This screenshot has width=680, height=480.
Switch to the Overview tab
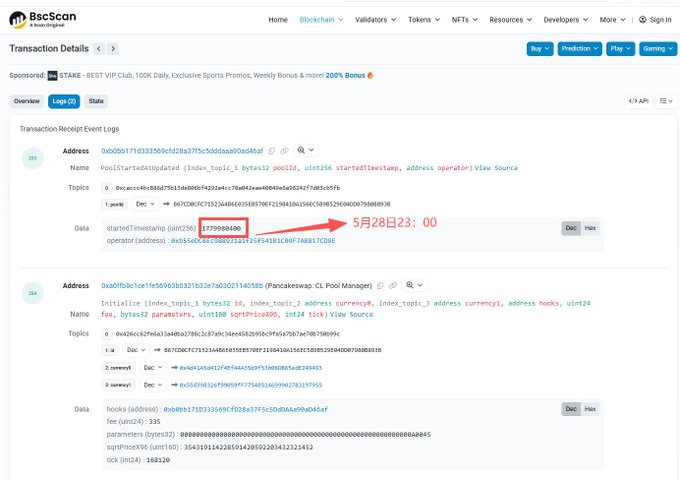click(26, 101)
